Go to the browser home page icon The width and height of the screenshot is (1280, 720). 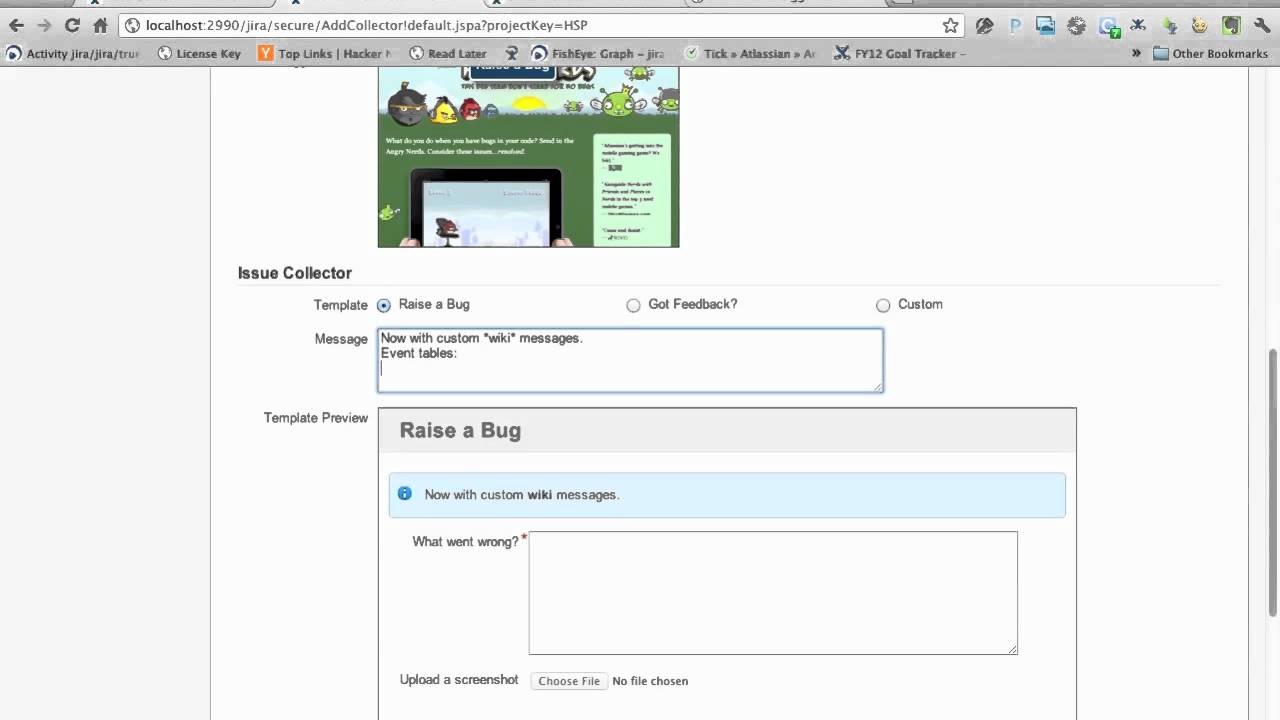click(99, 26)
